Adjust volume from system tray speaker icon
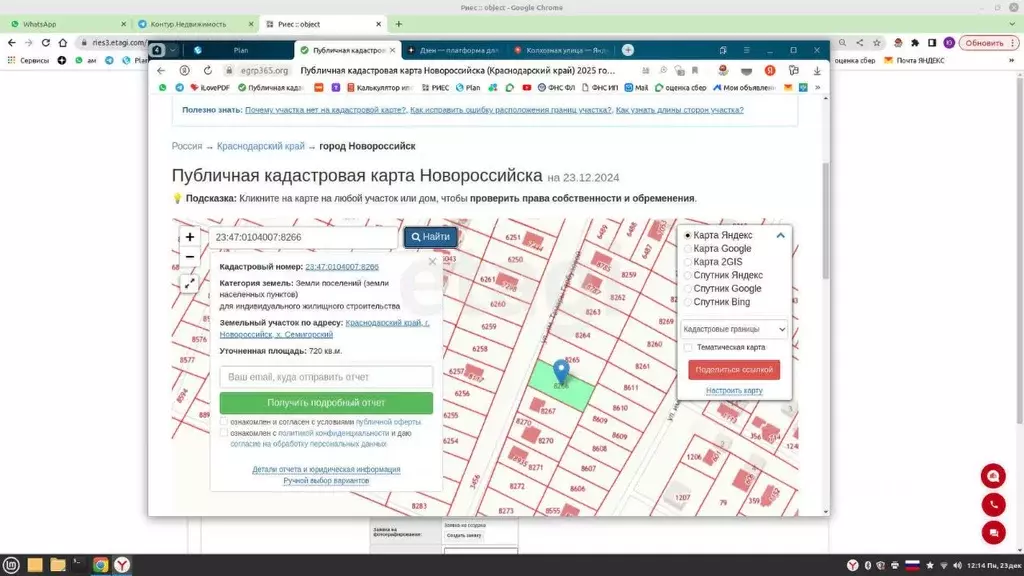The image size is (1024, 576). [957, 566]
